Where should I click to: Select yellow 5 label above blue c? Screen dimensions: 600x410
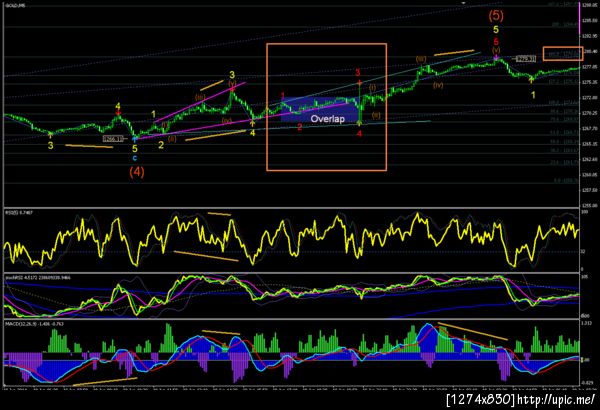[x=135, y=149]
